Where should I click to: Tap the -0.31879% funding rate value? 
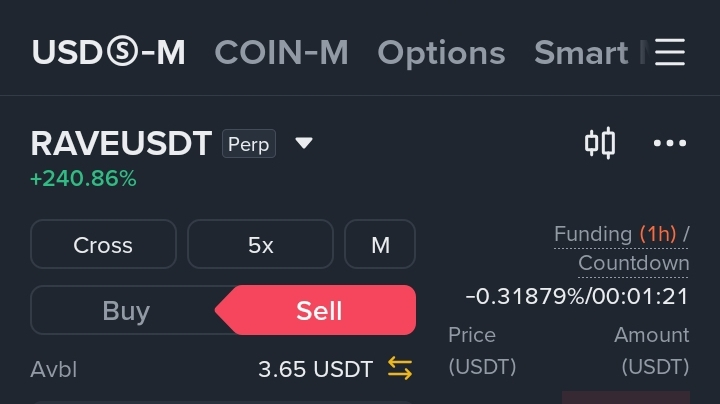point(524,297)
